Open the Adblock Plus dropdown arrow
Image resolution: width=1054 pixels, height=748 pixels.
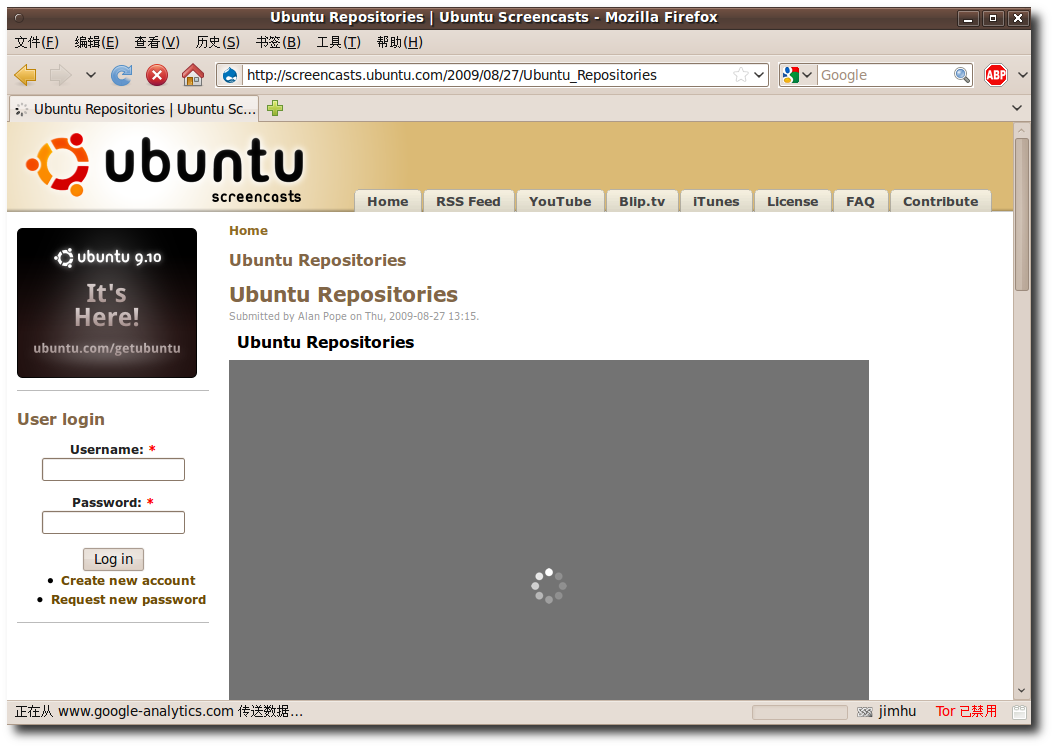(x=1023, y=75)
